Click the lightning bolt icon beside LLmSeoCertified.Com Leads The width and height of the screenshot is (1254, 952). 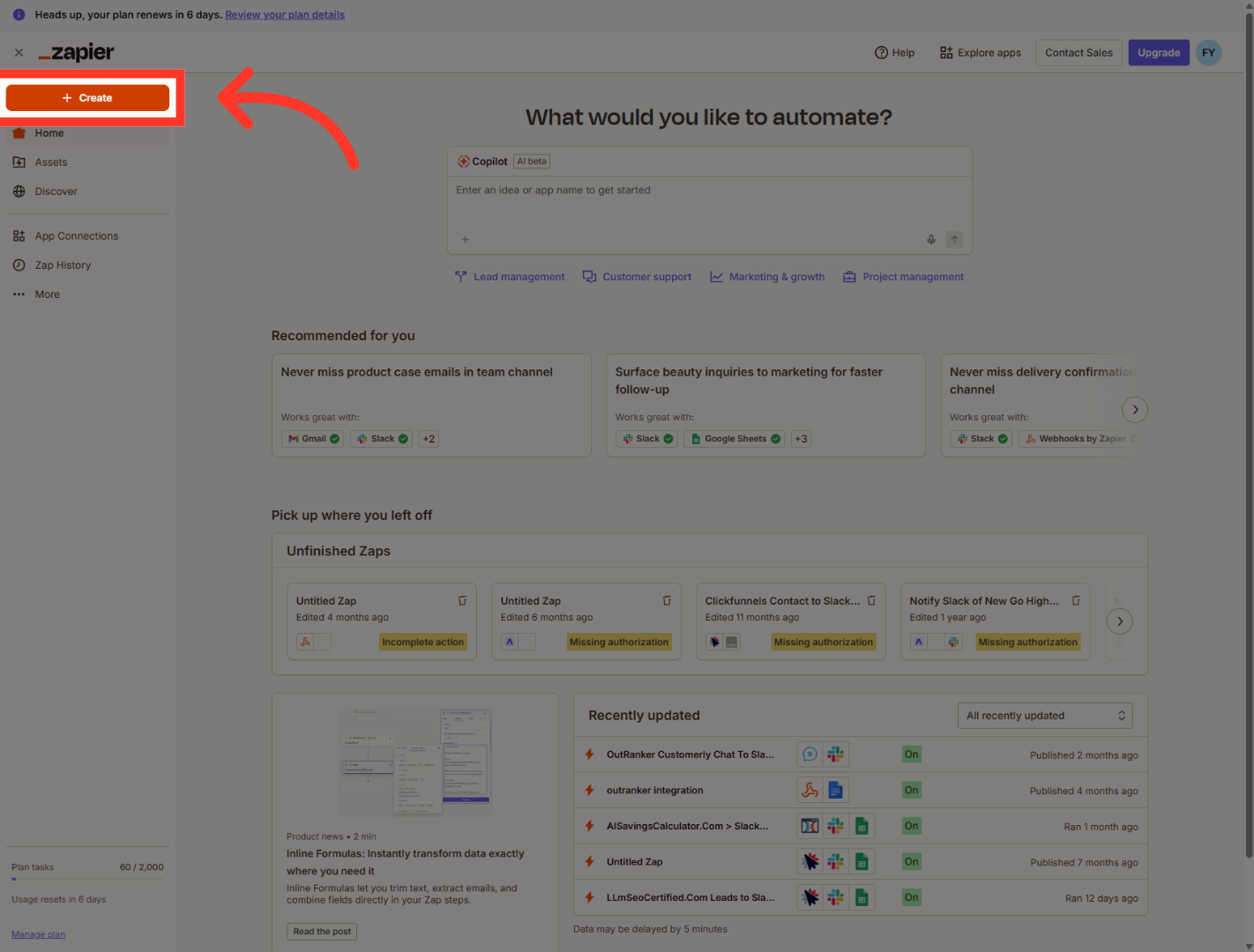(x=589, y=897)
